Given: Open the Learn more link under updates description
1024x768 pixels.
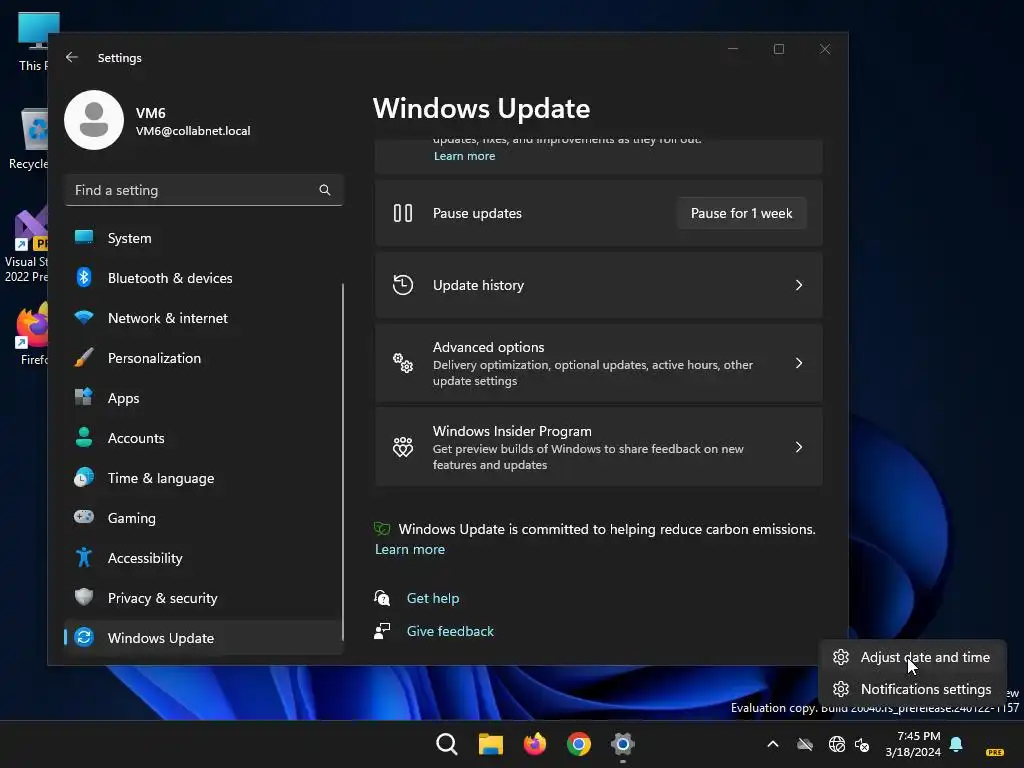Looking at the screenshot, I should click(x=464, y=156).
